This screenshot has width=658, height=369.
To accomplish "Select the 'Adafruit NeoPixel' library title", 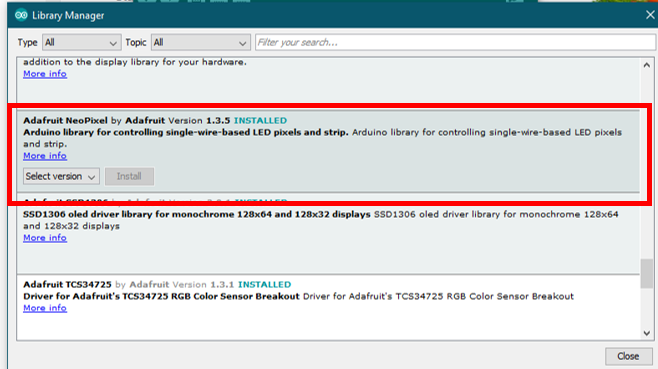I will [65, 120].
